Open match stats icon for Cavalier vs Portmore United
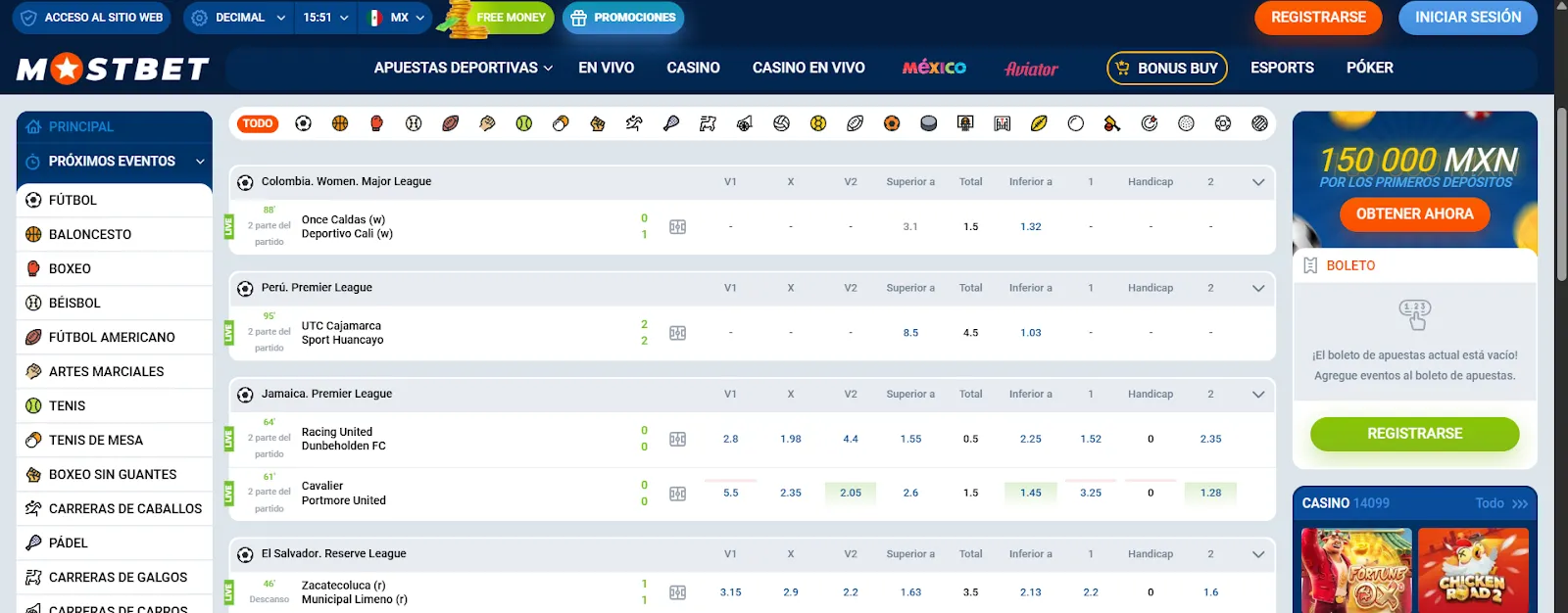This screenshot has width=1568, height=613. (677, 494)
